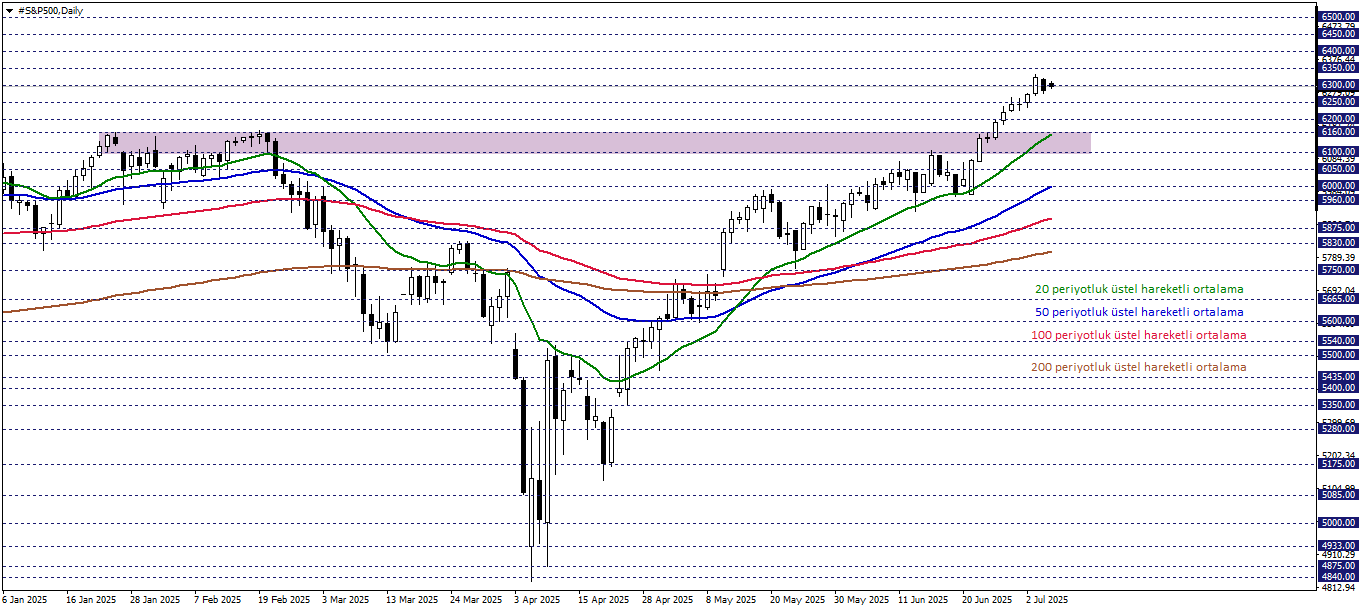
Task: Click the 28 Jan 2025 date label
Action: pos(154,600)
